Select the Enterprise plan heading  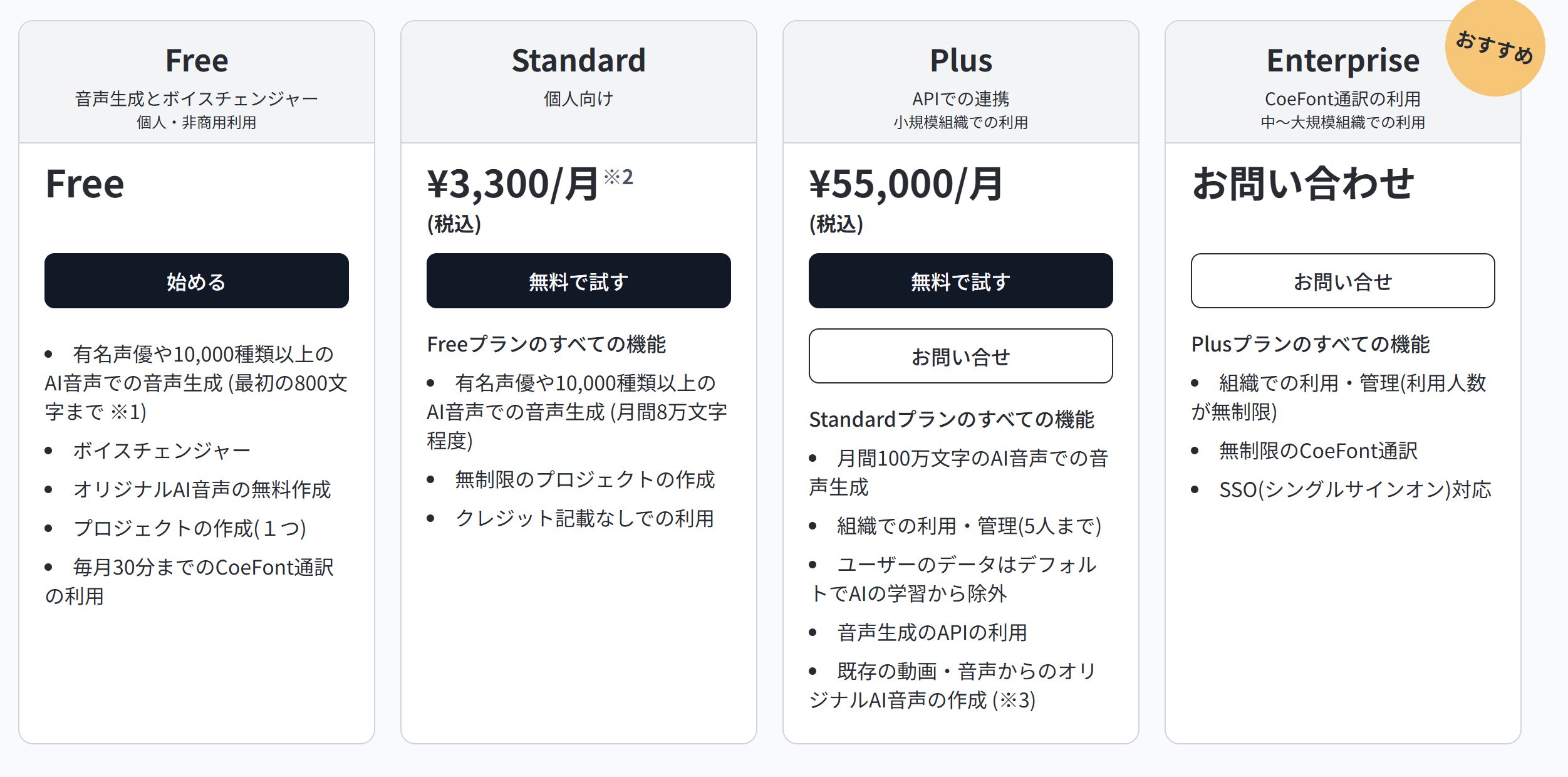click(1343, 61)
